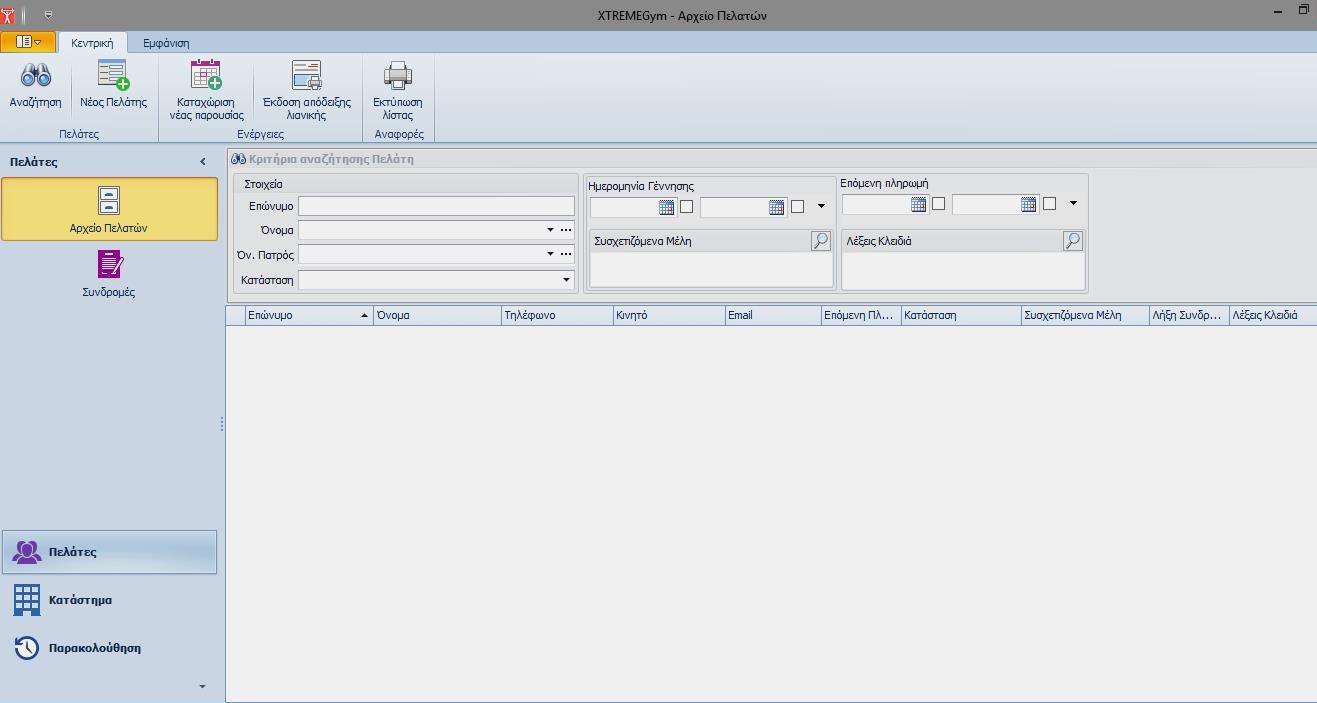The image size is (1317, 703).
Task: Expand the Κατάσταση dropdown list
Action: point(566,281)
